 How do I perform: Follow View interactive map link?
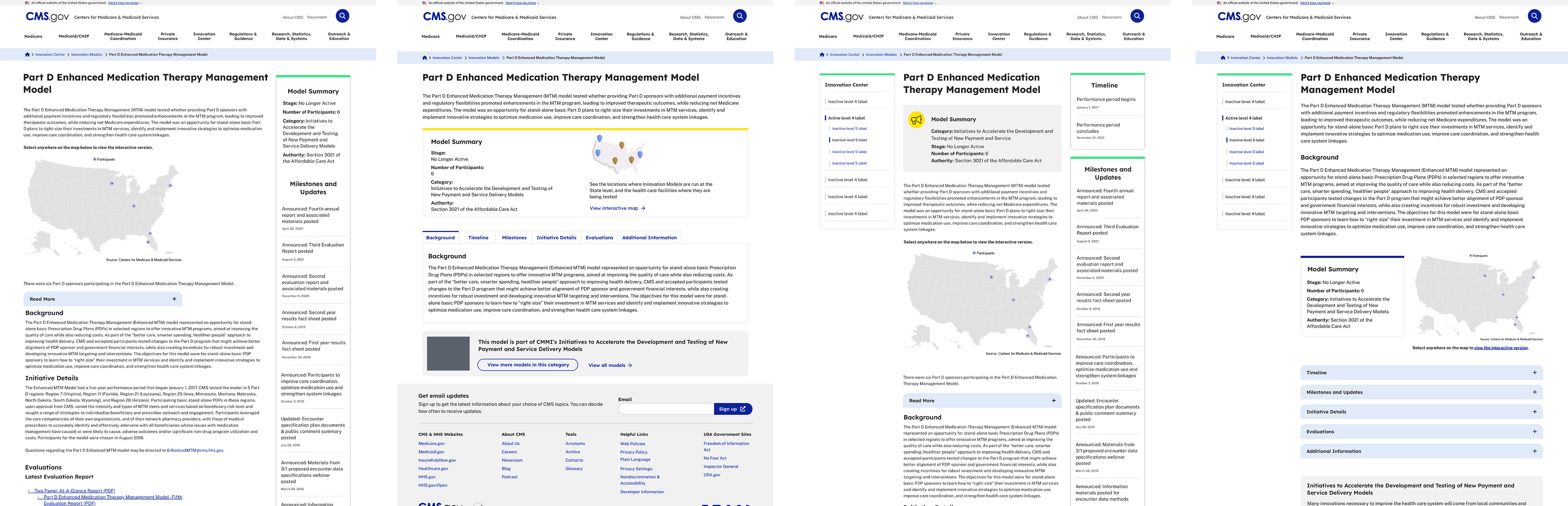tap(614, 208)
